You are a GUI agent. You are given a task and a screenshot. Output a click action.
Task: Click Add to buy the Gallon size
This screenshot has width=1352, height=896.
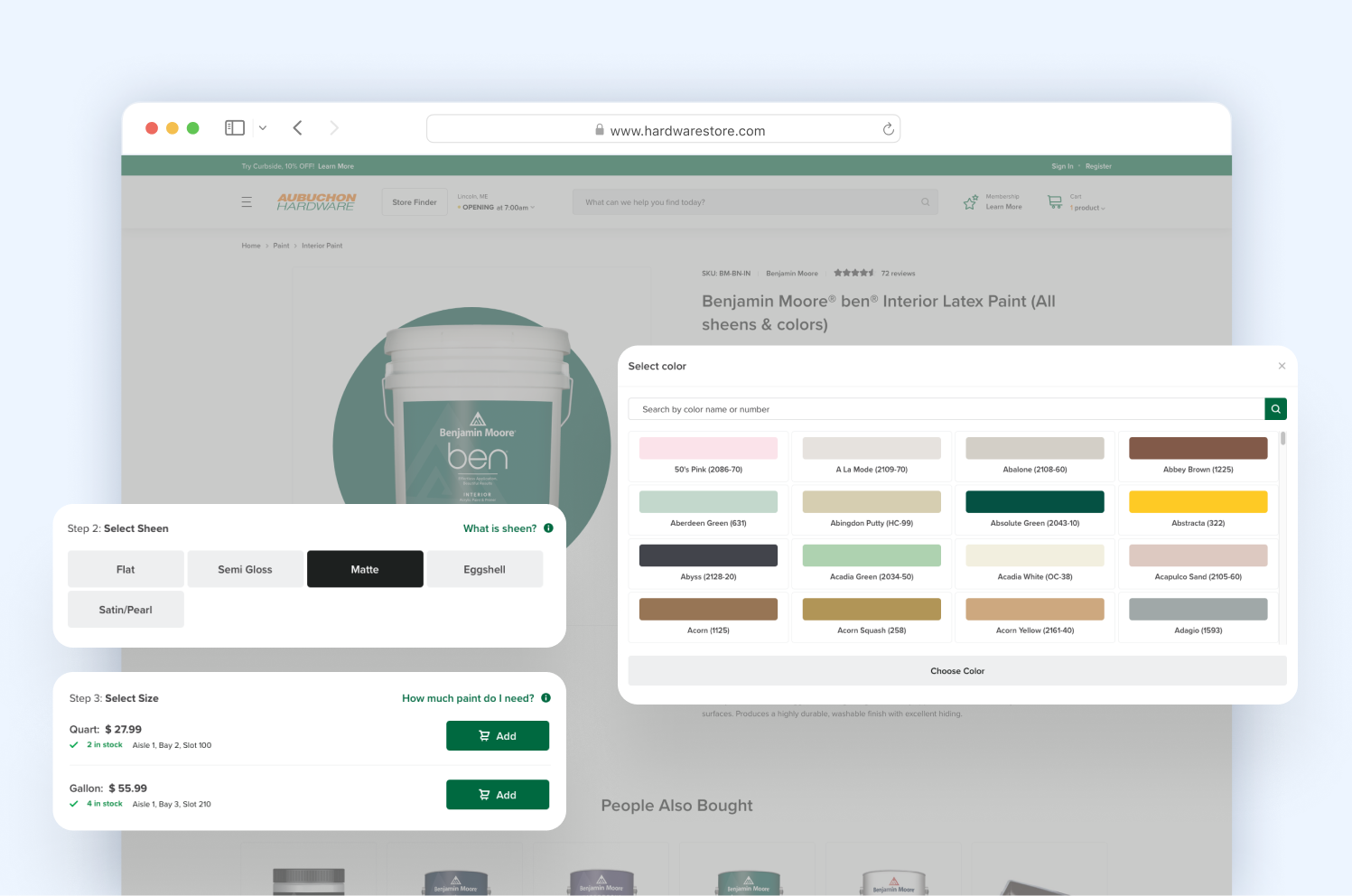pos(498,794)
